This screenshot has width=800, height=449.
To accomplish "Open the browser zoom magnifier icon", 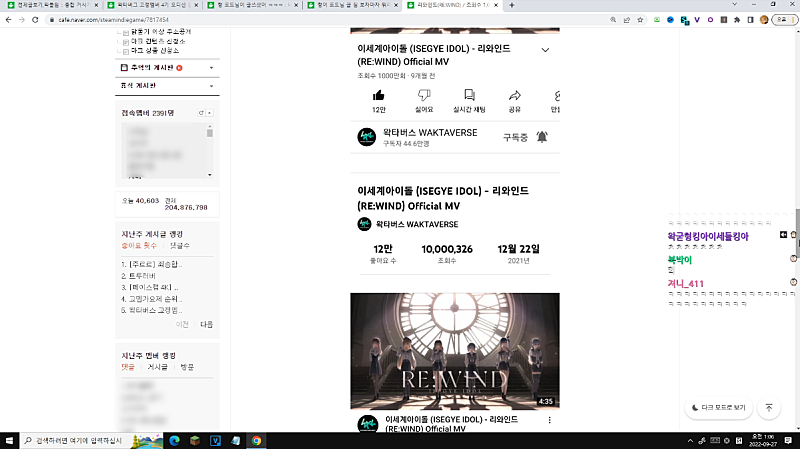I will (x=613, y=20).
